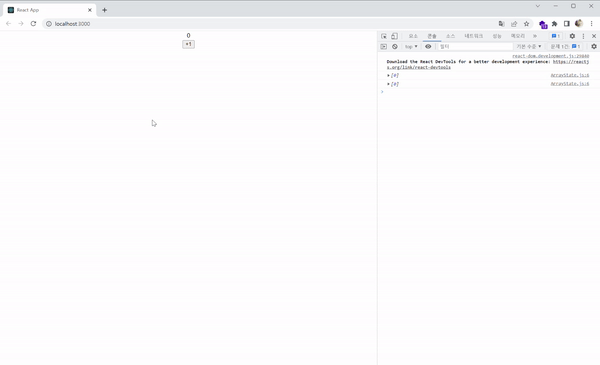
Task: Switch to the 성능 (Performance) tab
Action: (x=497, y=36)
